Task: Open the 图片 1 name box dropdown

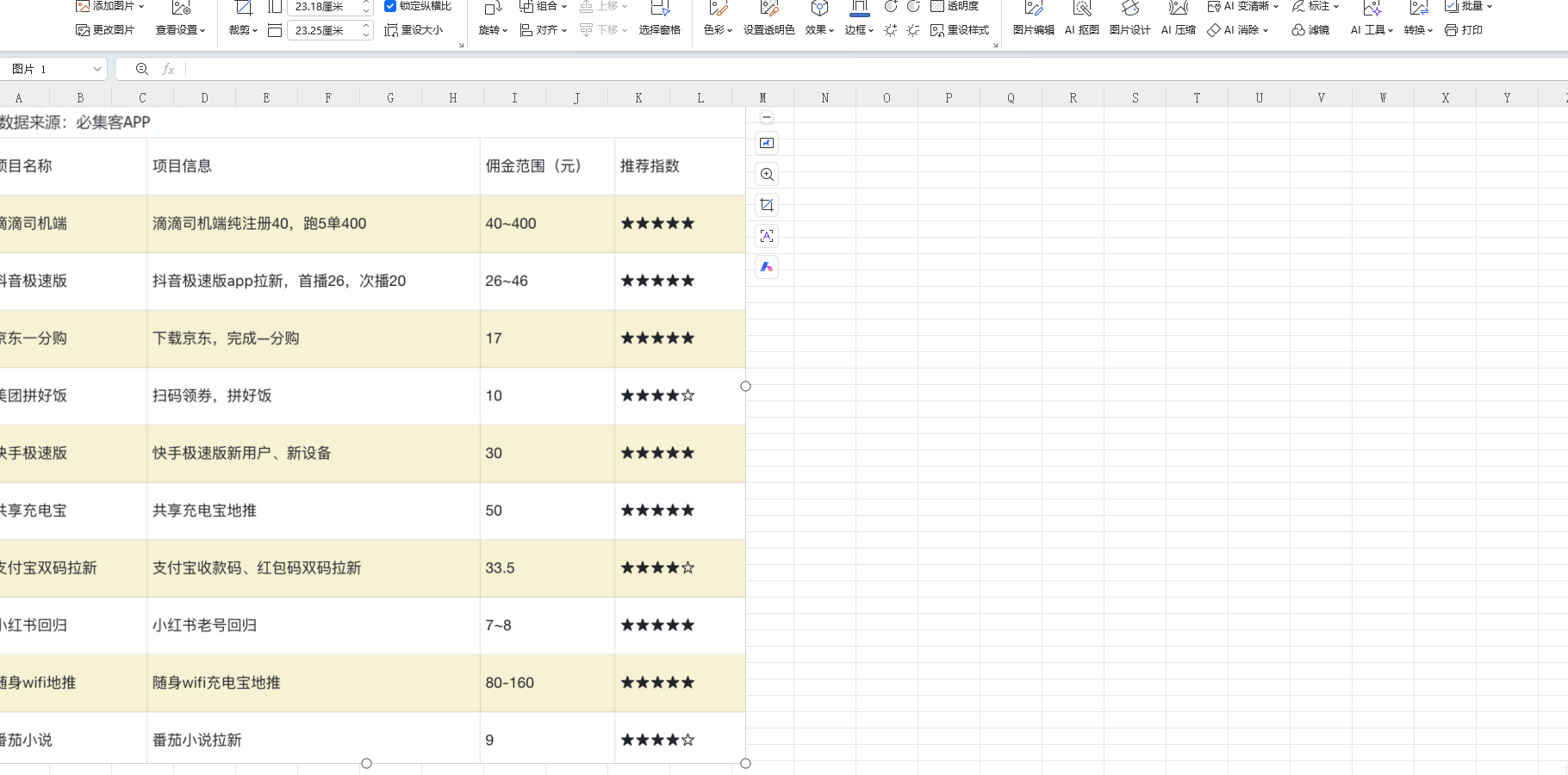Action: pos(96,69)
